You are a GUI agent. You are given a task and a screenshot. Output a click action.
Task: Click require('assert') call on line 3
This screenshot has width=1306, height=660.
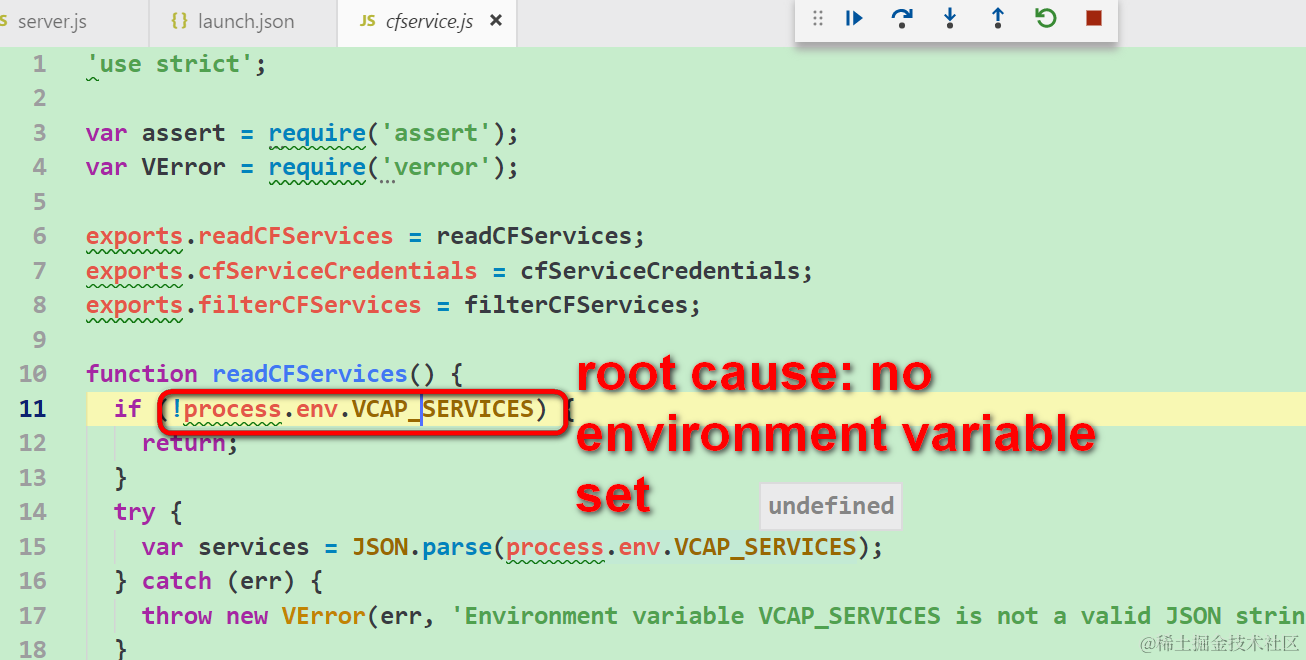(x=386, y=133)
